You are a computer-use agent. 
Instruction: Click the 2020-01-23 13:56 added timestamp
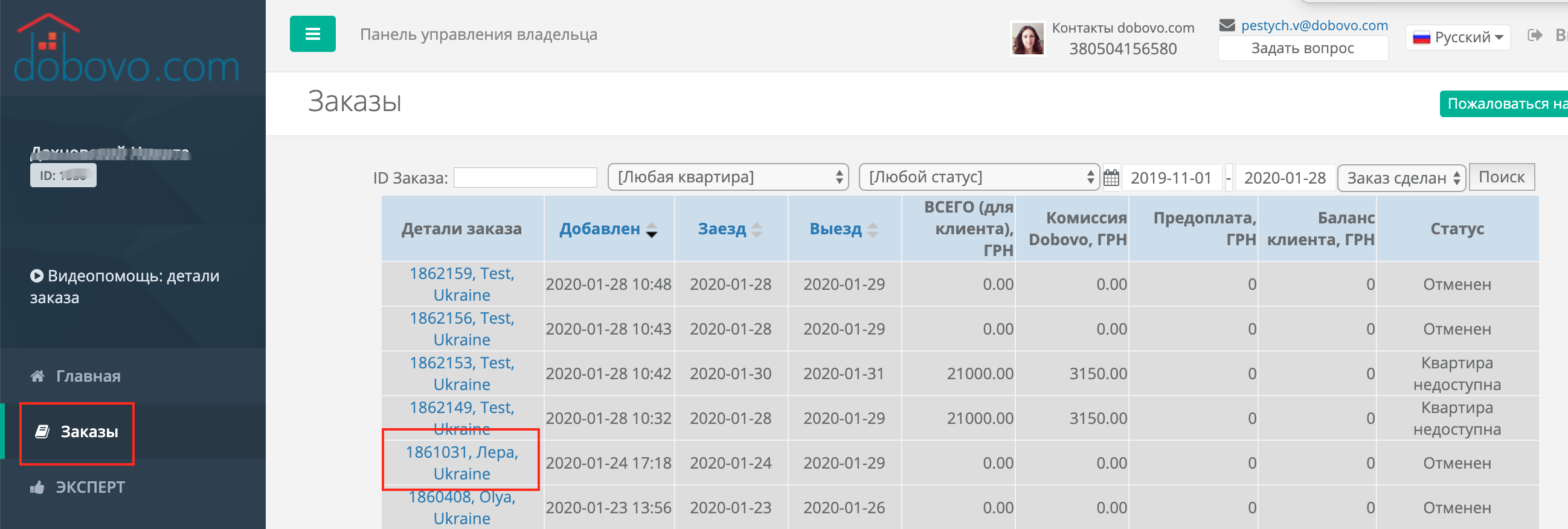coord(609,508)
